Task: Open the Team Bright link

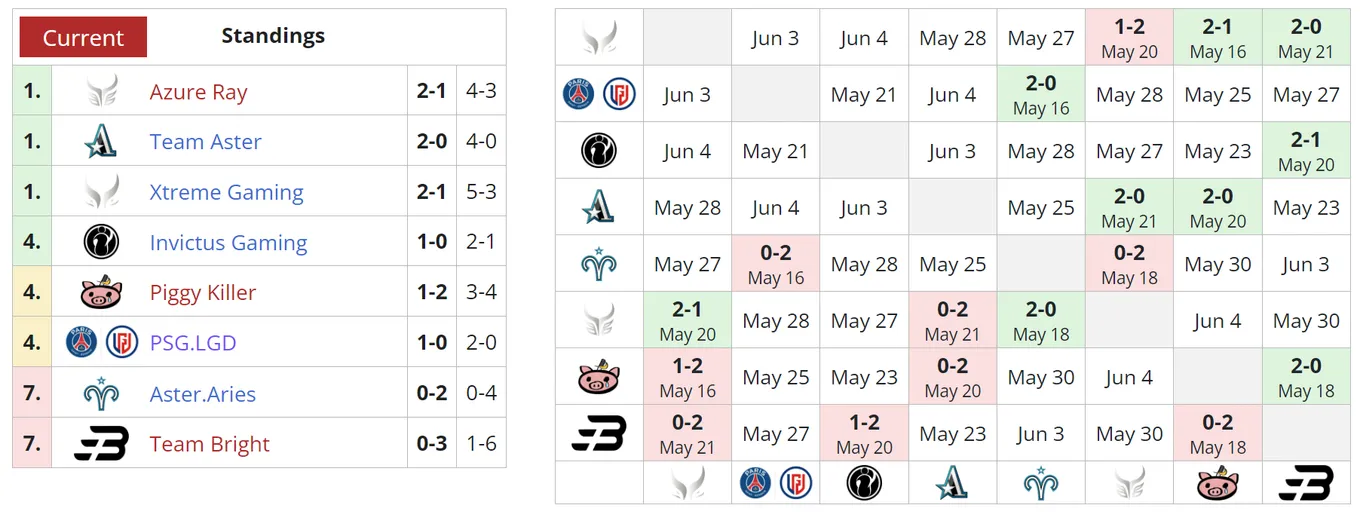Action: (x=210, y=444)
